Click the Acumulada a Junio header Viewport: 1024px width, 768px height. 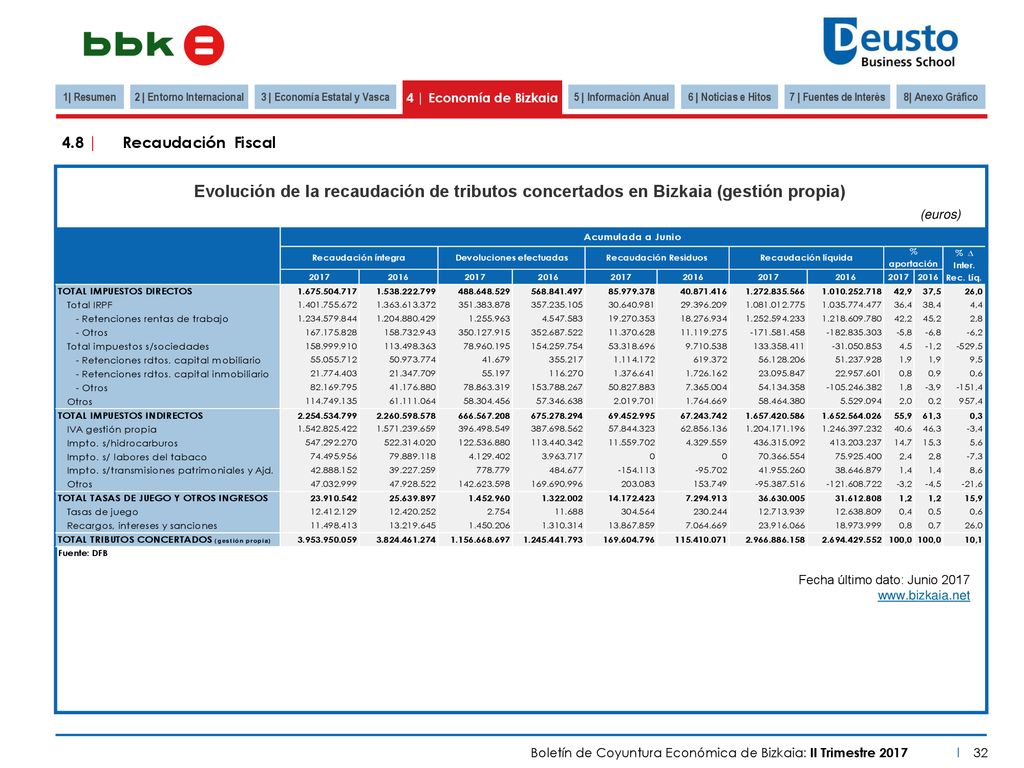tap(632, 237)
